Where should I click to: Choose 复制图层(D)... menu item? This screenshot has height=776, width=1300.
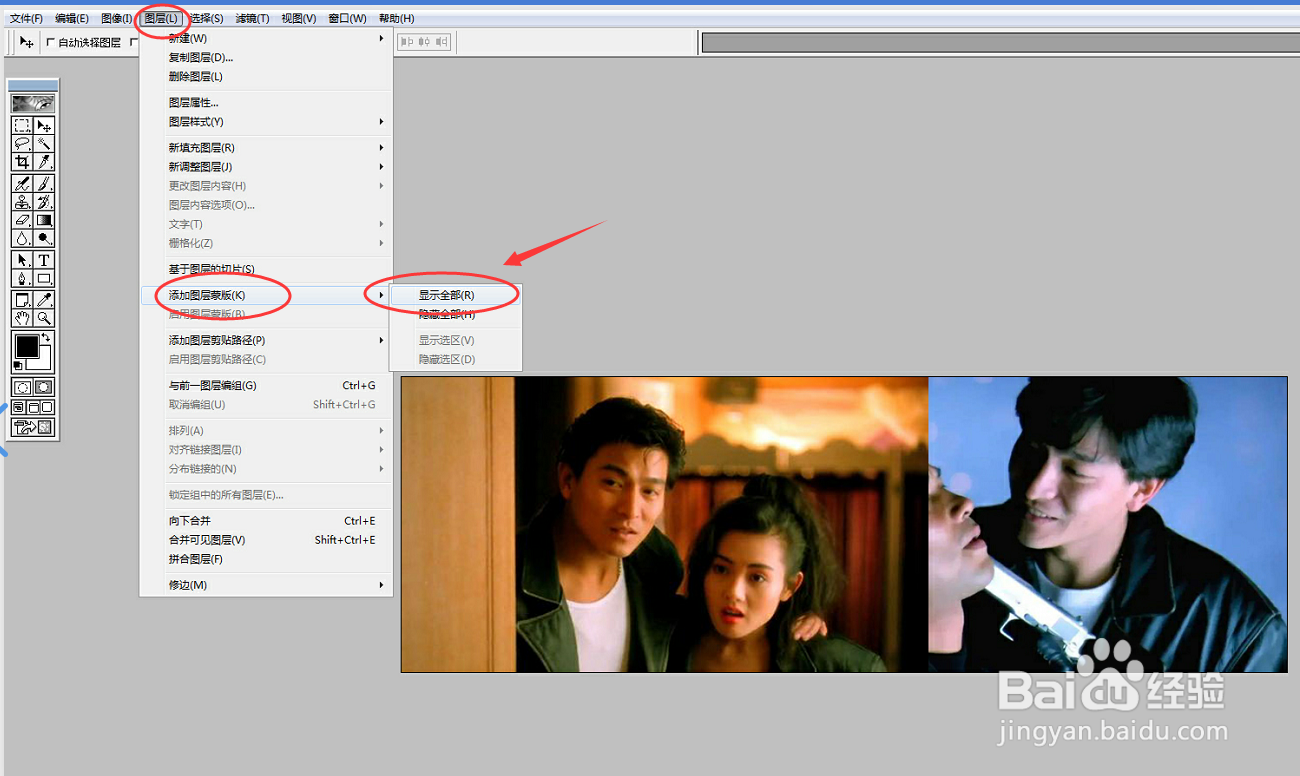click(x=266, y=58)
